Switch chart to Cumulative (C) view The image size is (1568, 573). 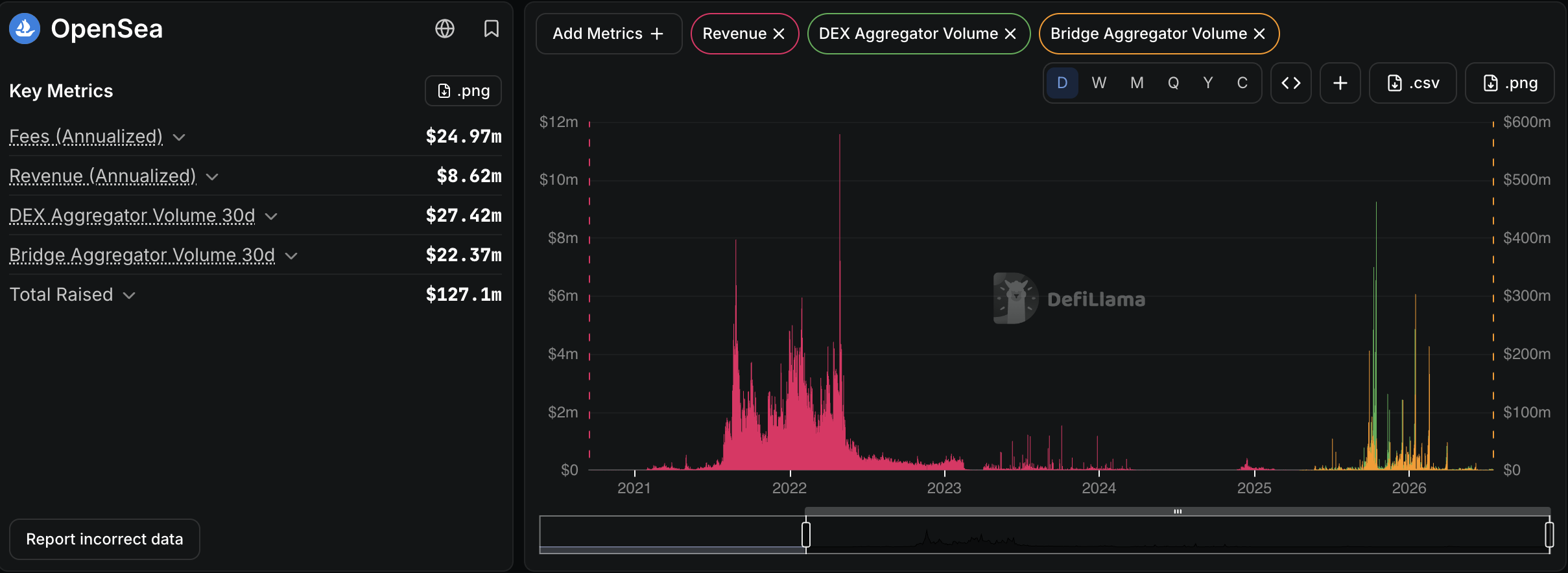[x=1242, y=83]
